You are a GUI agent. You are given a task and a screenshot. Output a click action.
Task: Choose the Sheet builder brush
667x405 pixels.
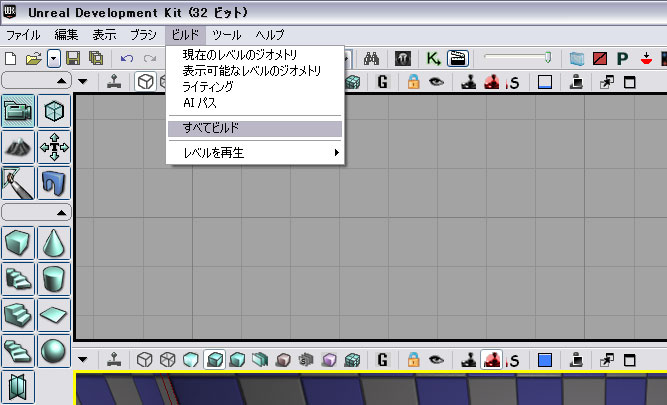[54, 315]
